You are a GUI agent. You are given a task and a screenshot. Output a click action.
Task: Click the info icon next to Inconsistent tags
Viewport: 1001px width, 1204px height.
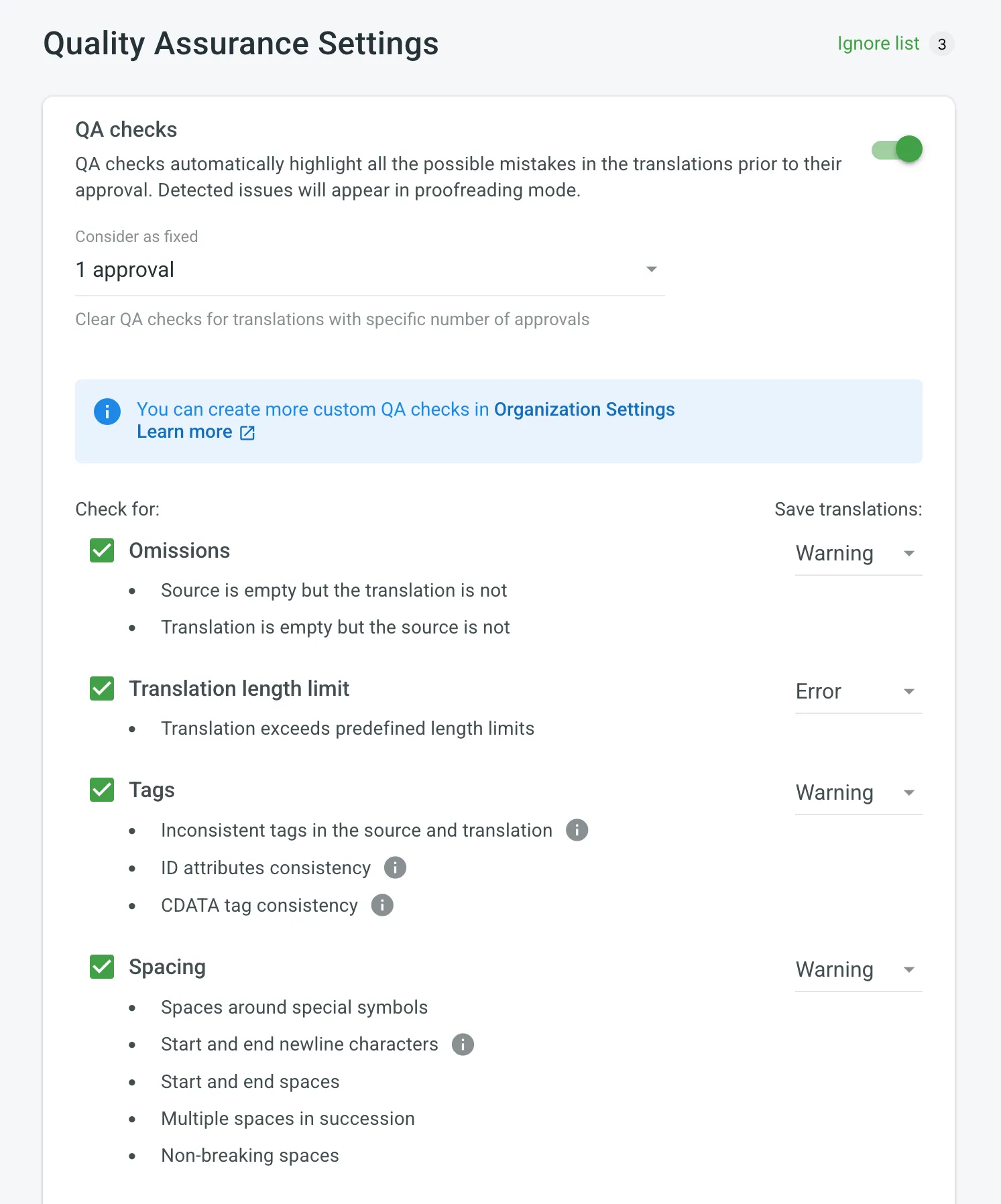(577, 830)
